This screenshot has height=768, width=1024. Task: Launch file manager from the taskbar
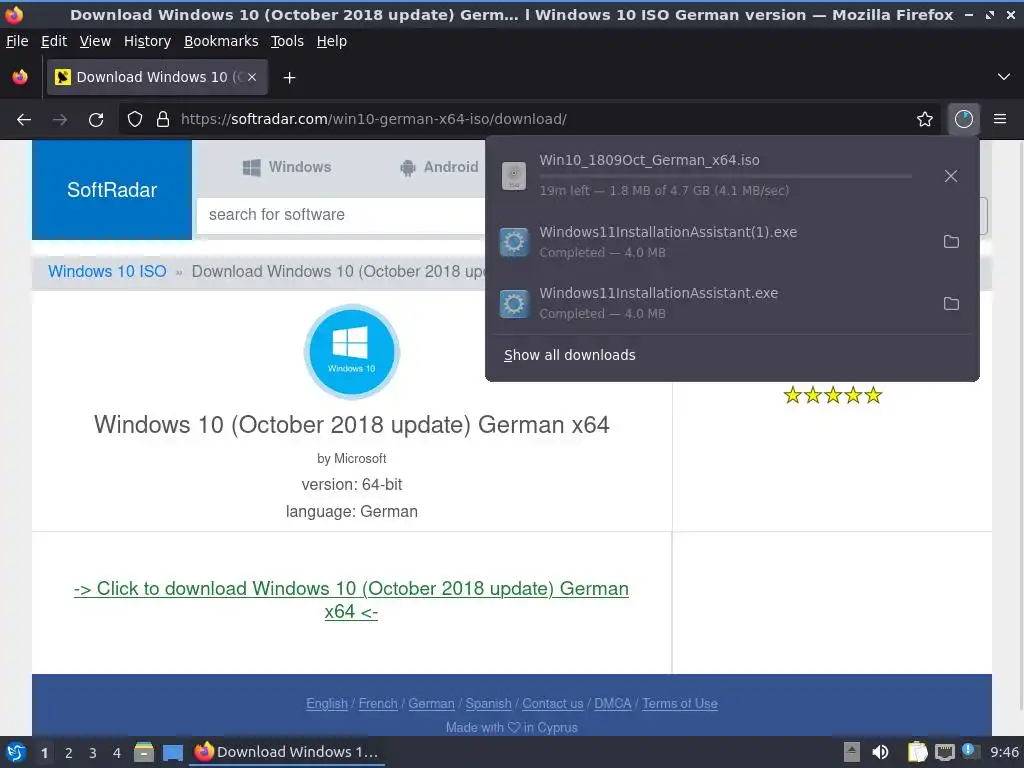144,752
